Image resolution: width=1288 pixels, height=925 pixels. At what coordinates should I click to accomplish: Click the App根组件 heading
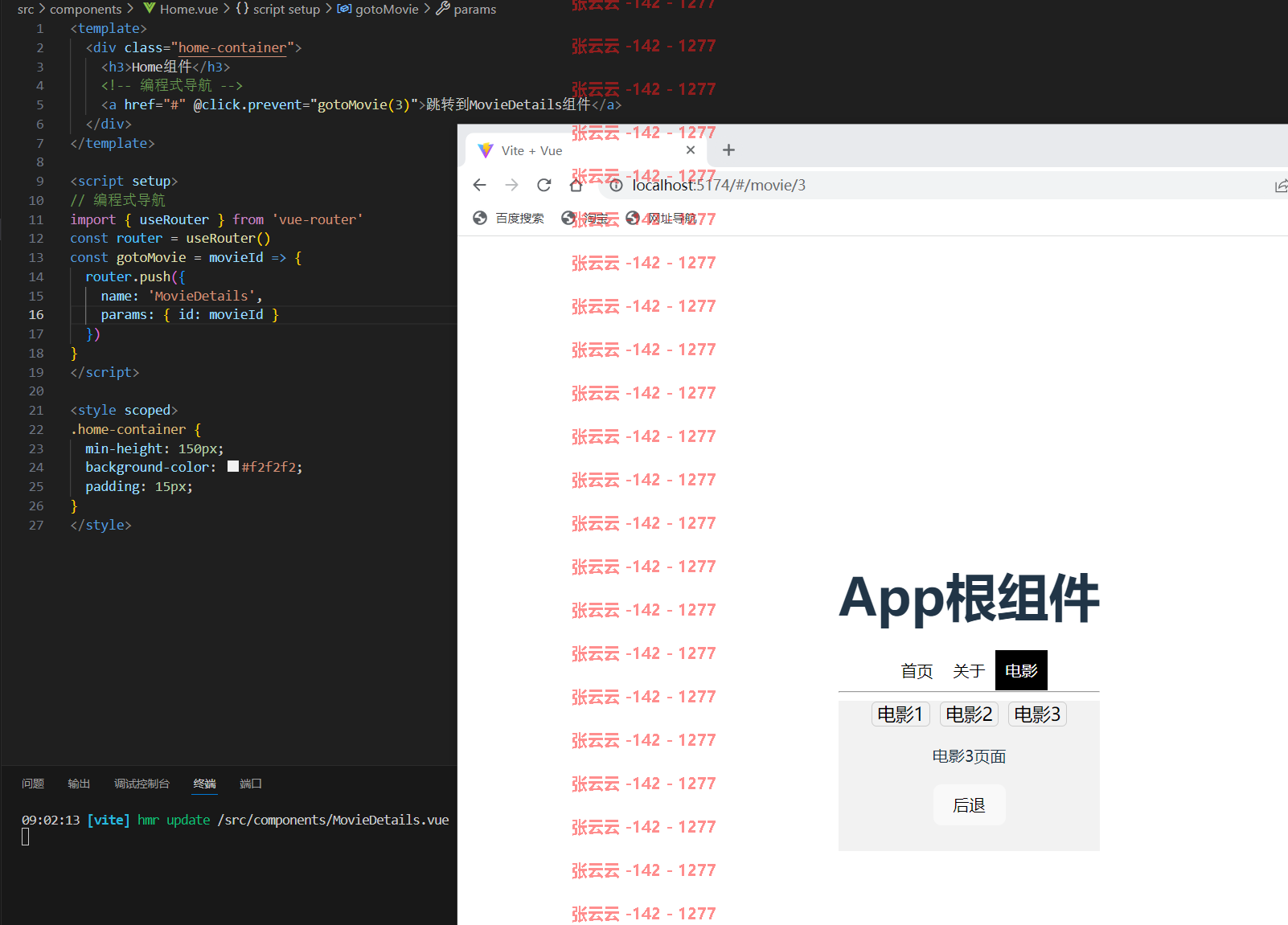click(969, 599)
